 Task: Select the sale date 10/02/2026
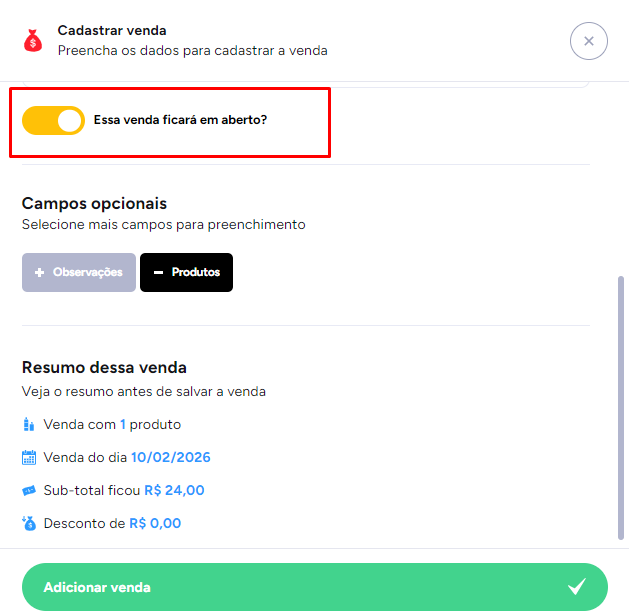(x=170, y=458)
